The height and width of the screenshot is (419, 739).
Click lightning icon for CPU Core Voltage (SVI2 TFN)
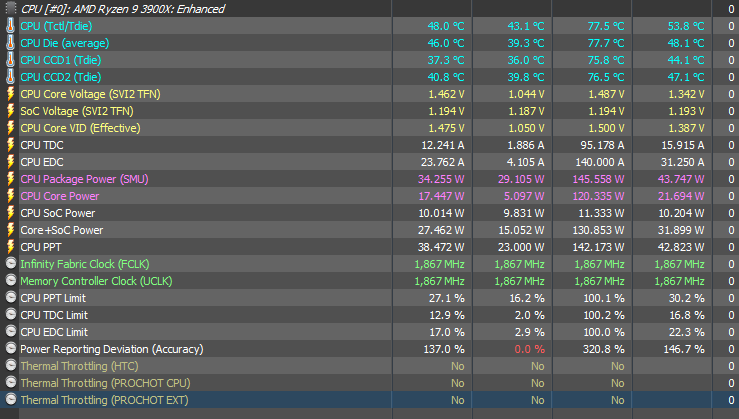10,94
